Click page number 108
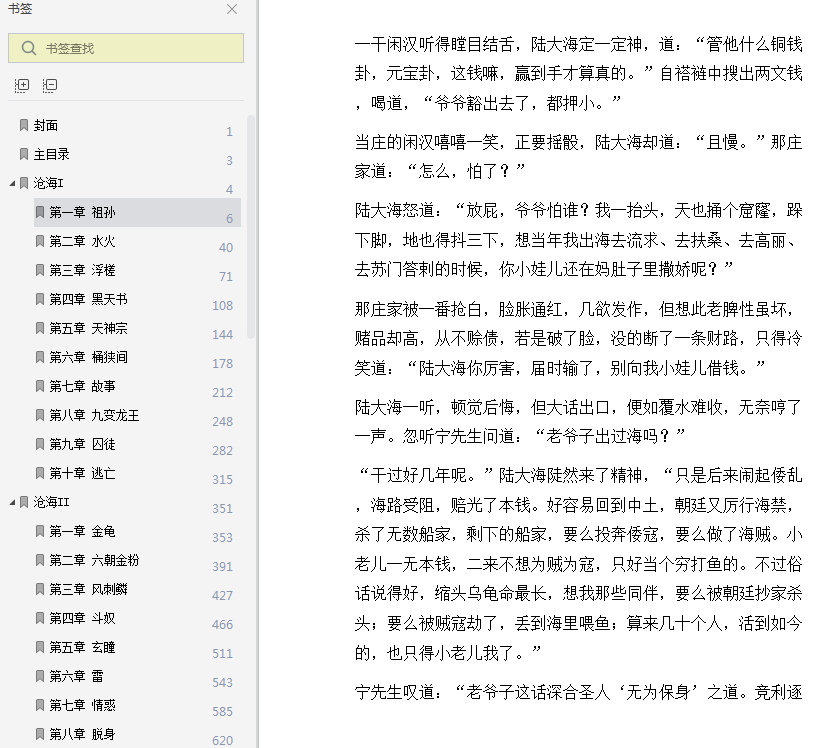 tap(223, 306)
